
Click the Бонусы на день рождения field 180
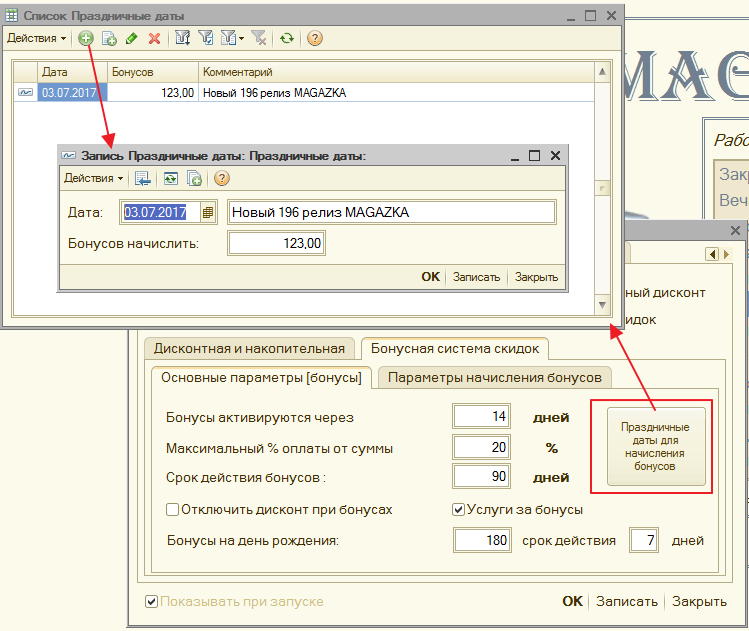482,540
